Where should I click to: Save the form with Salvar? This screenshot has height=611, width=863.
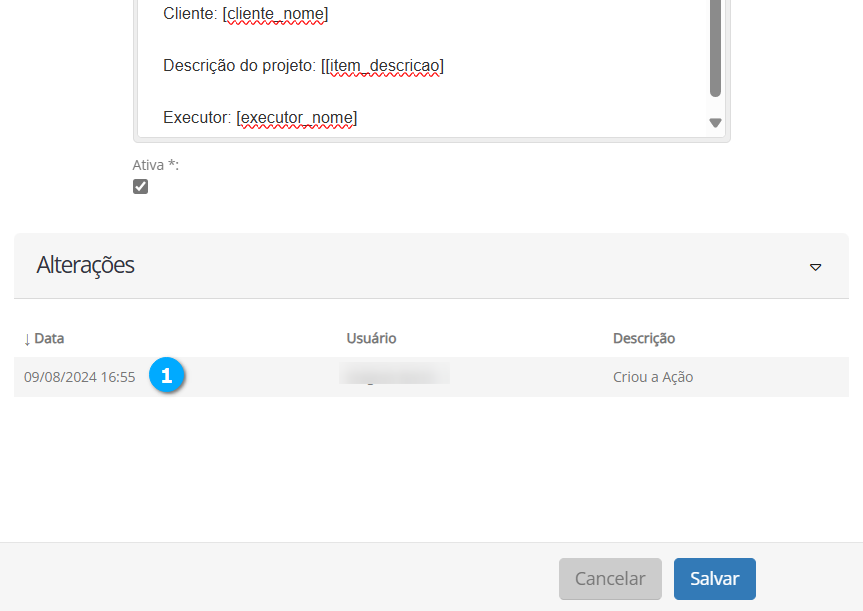(x=714, y=579)
